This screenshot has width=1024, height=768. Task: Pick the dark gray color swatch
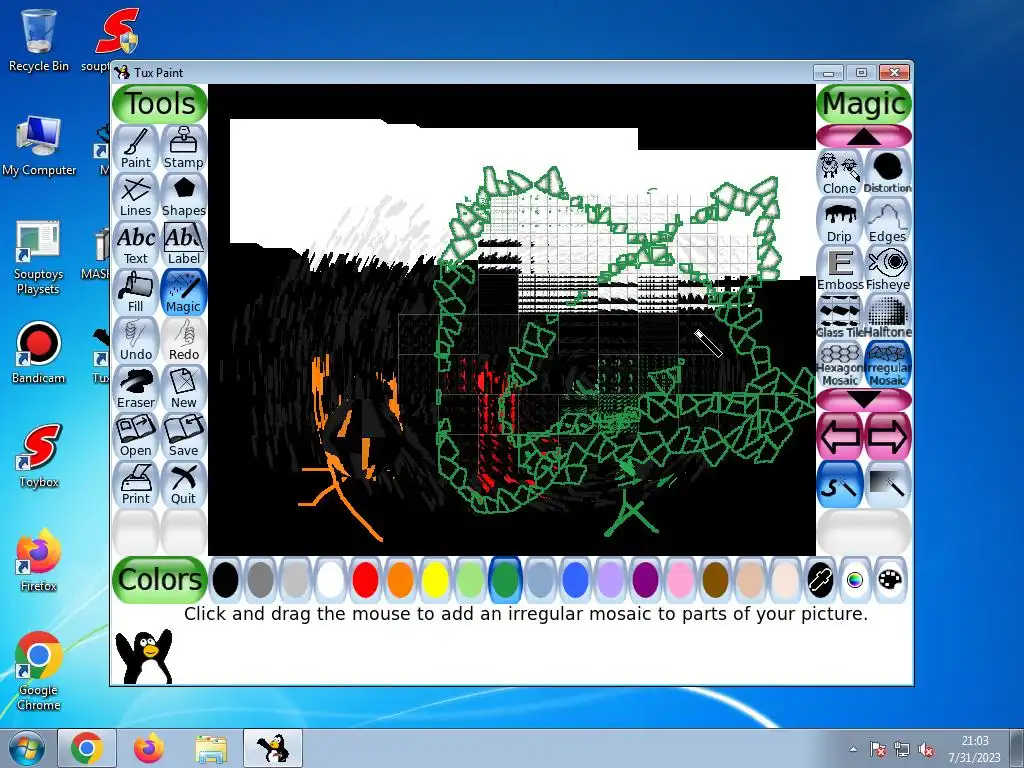tap(261, 580)
